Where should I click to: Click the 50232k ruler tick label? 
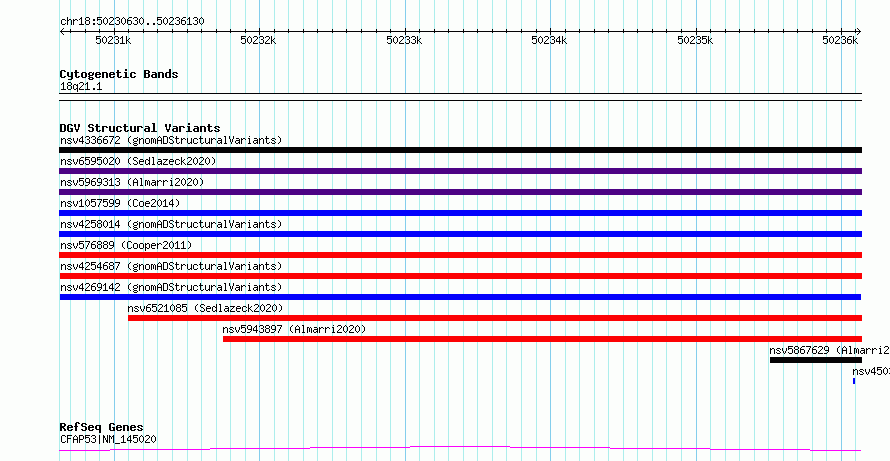tap(258, 40)
